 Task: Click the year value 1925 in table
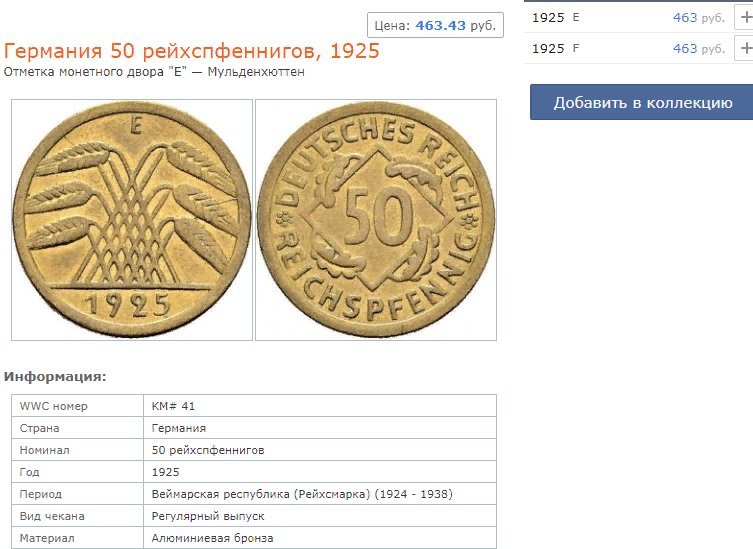165,472
